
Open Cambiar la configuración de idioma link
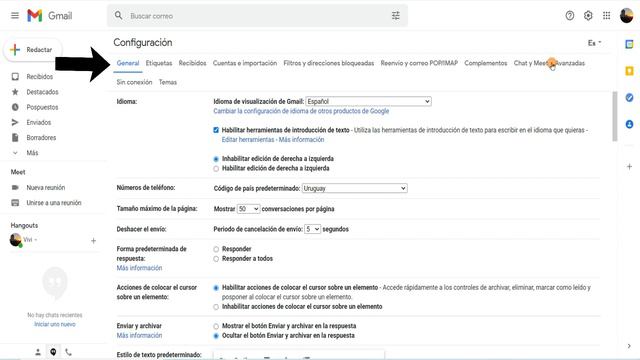[x=301, y=111]
